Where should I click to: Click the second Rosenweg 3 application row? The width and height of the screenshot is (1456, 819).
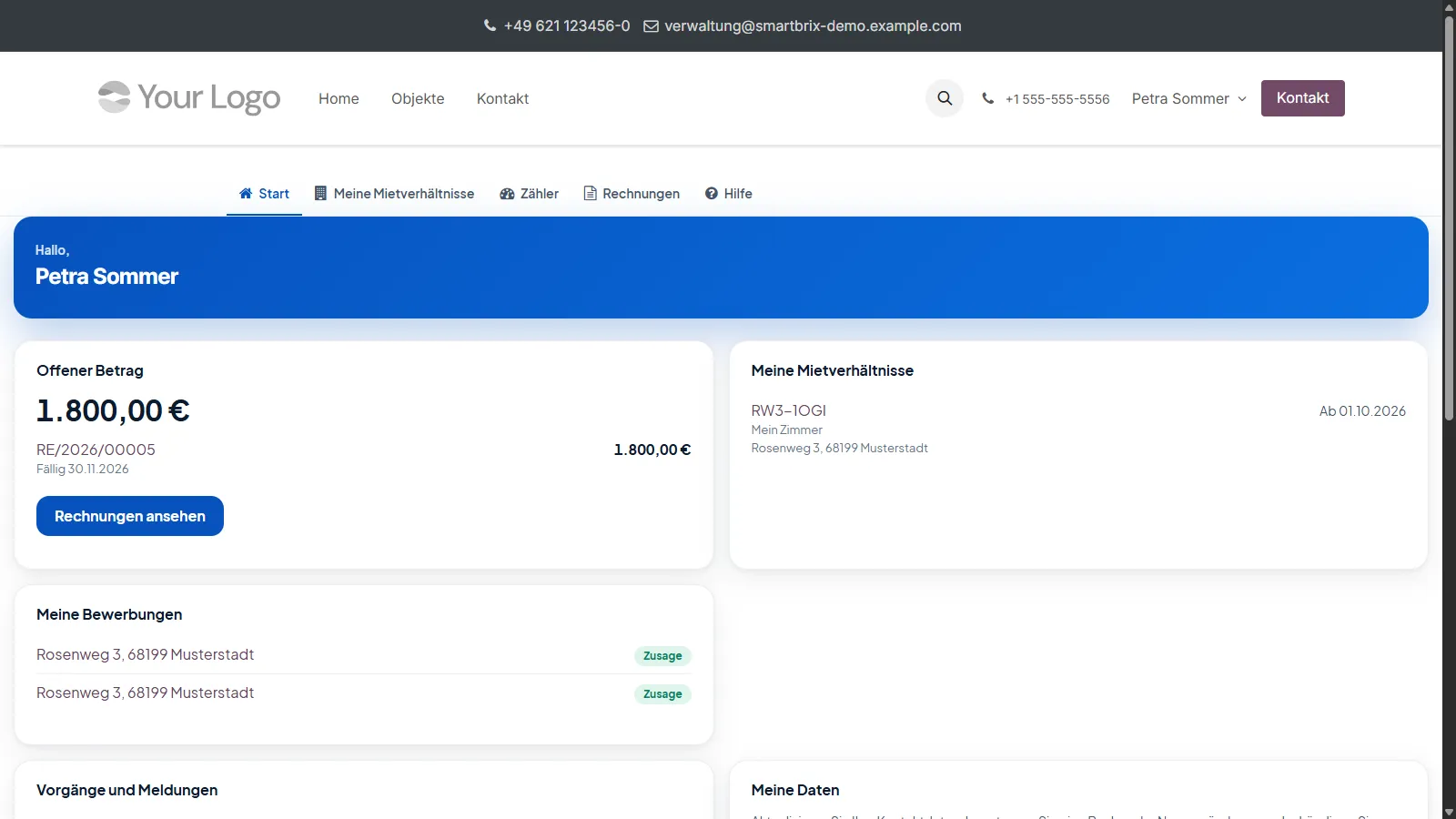364,693
